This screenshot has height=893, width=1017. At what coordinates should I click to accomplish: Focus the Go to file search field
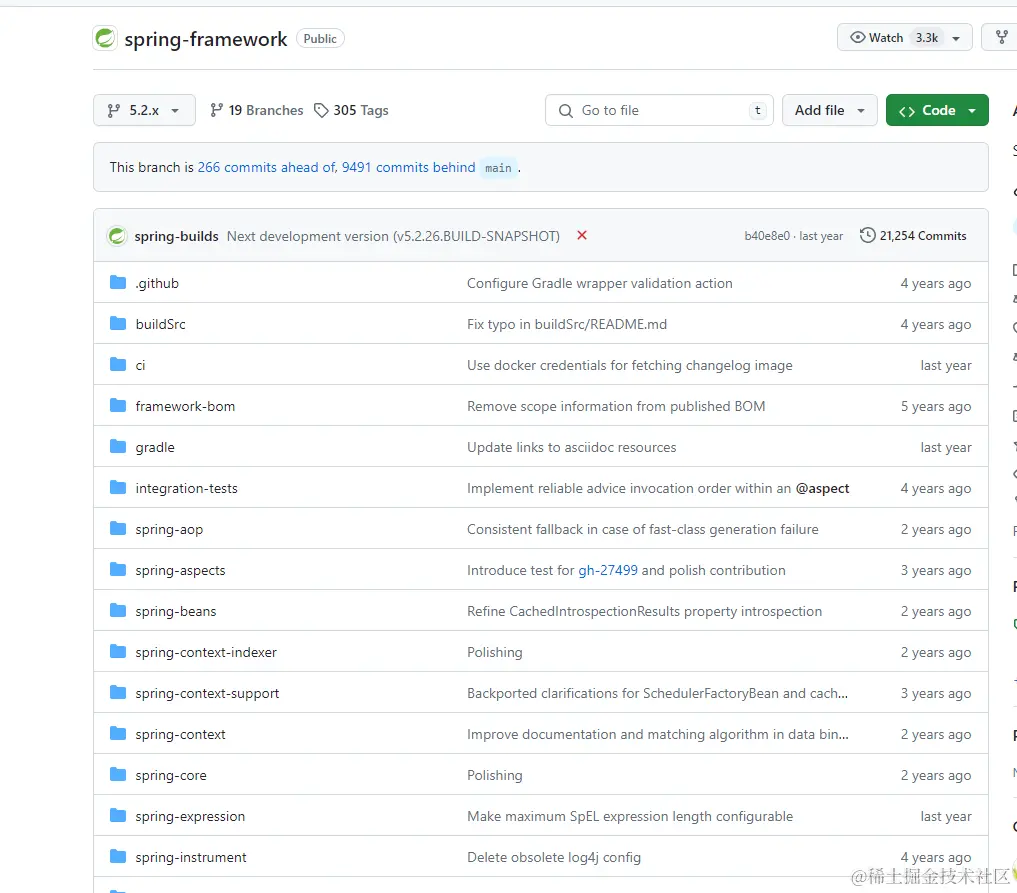click(659, 110)
